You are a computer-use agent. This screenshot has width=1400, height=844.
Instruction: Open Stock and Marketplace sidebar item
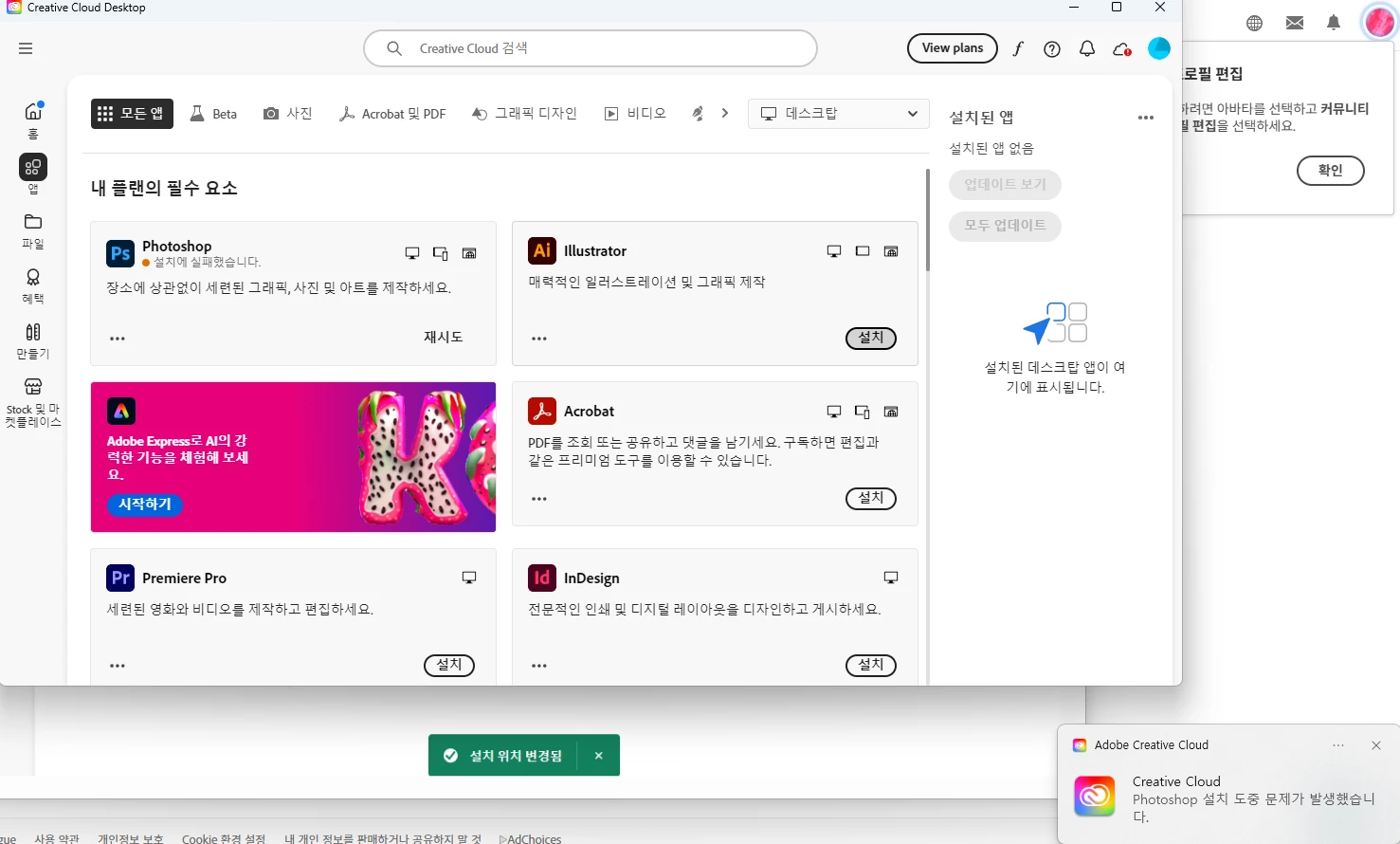click(x=33, y=402)
